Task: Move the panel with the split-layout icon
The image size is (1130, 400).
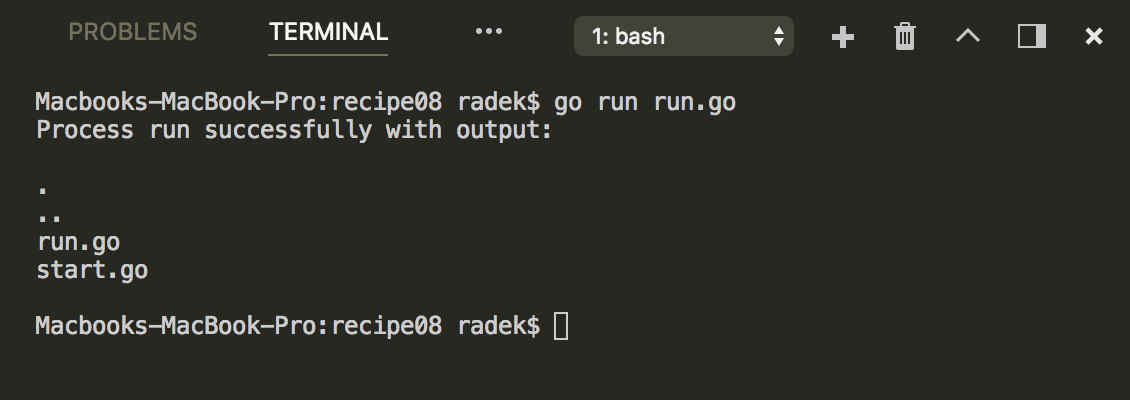Action: tap(1031, 37)
